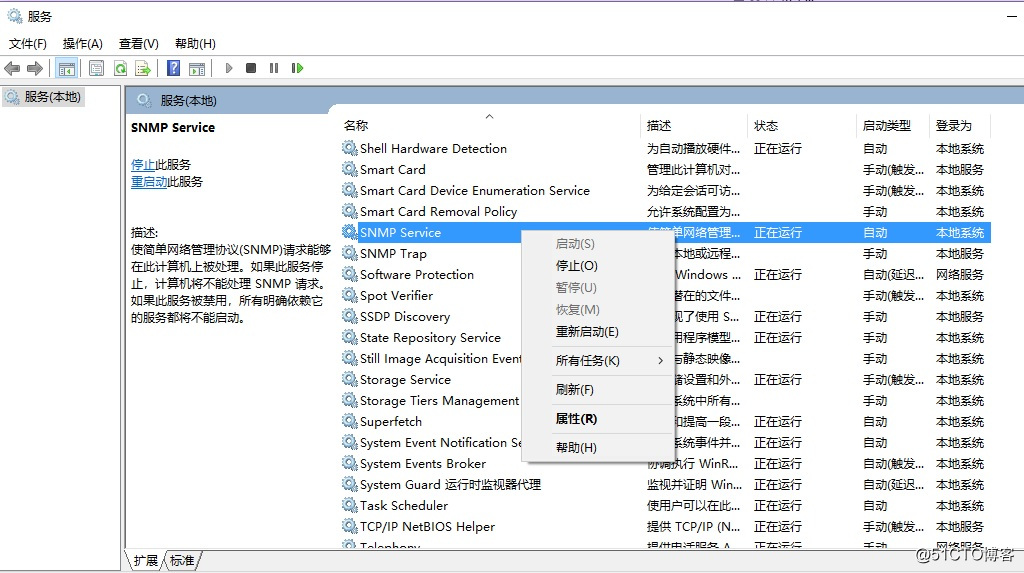Viewport: 1024px width, 573px height.
Task: Click the Forward arrow toolbar icon
Action: tap(35, 68)
